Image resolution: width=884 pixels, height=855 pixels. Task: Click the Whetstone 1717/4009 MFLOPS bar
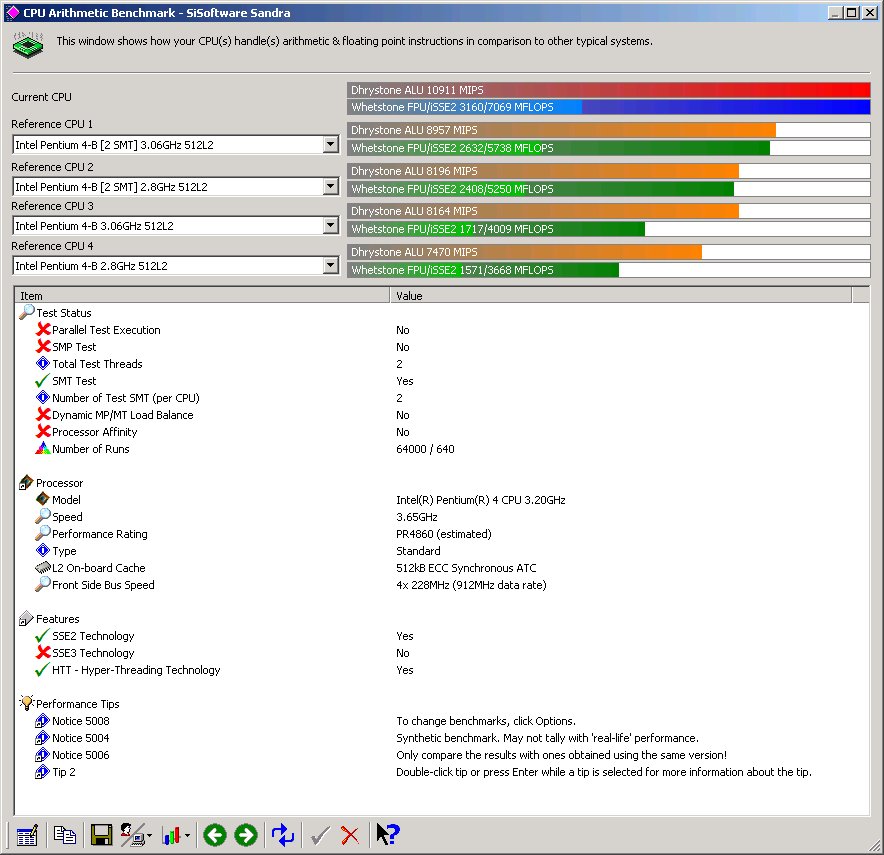point(609,229)
